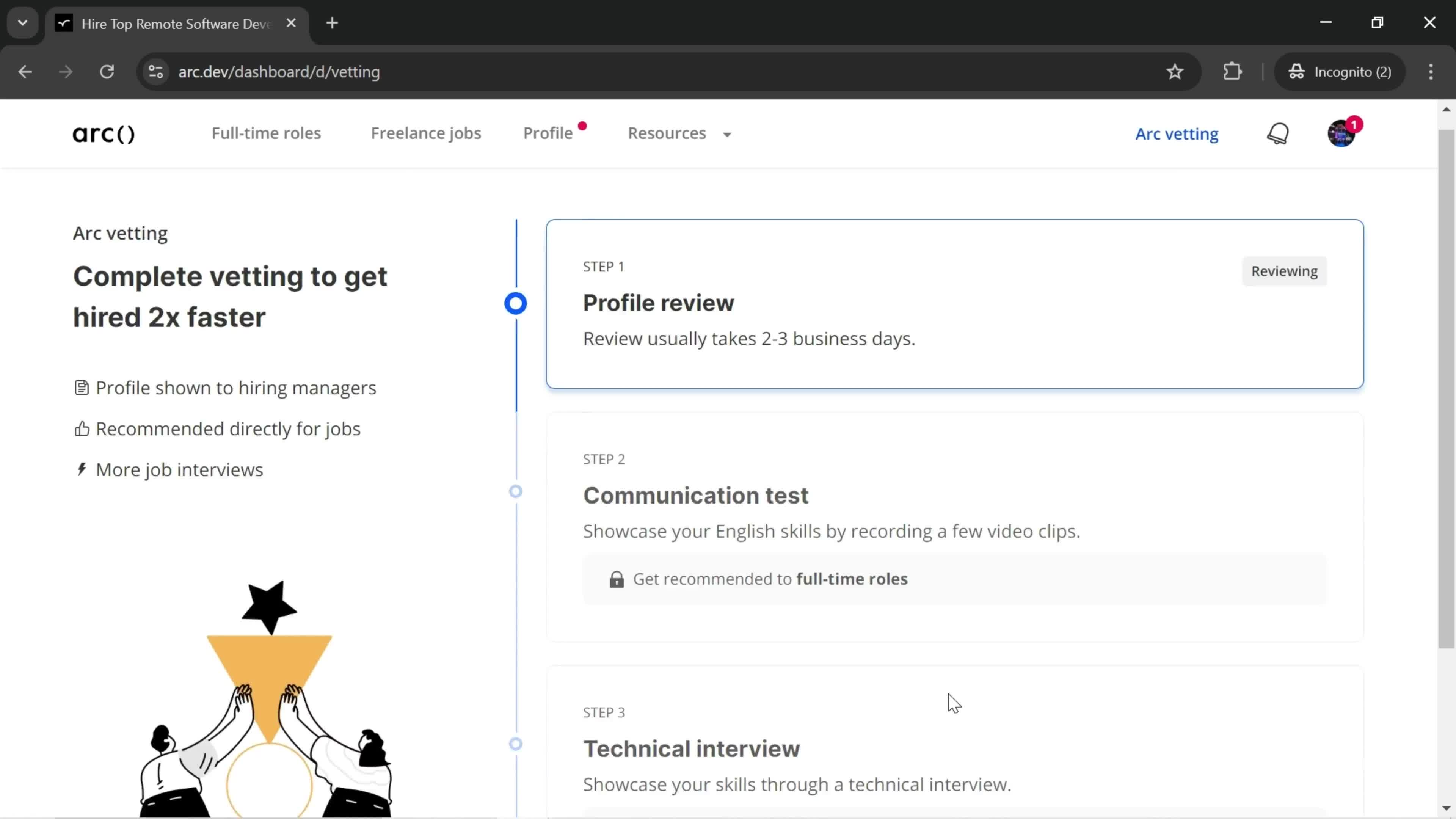Viewport: 1456px width, 819px height.
Task: Click the profile document icon
Action: [81, 387]
